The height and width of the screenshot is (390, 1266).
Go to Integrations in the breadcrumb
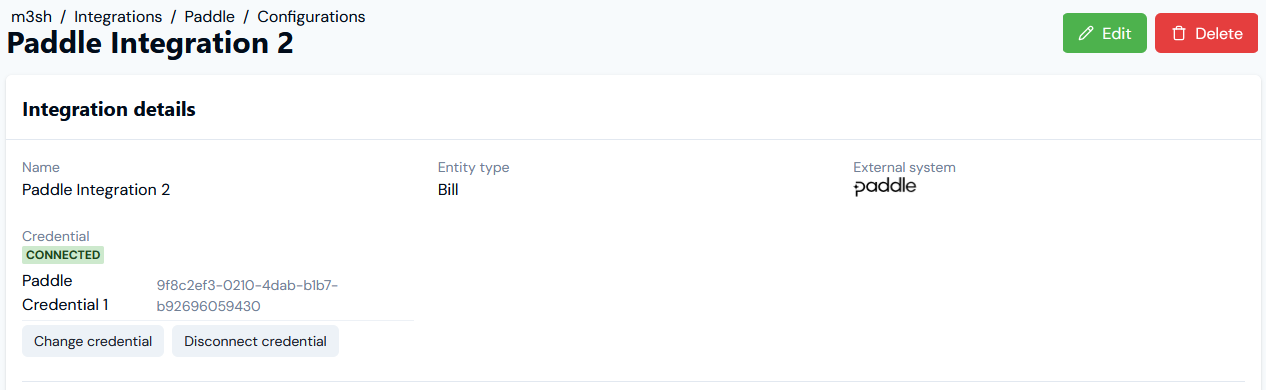point(118,17)
